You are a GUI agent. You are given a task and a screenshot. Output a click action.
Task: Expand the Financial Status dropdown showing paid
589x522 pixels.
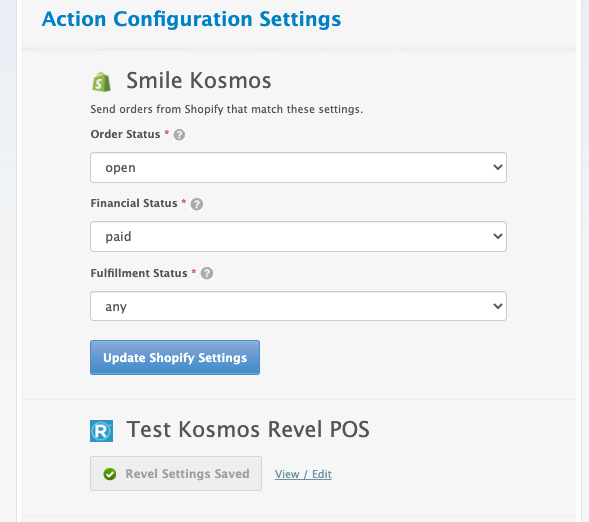pyautogui.click(x=298, y=236)
